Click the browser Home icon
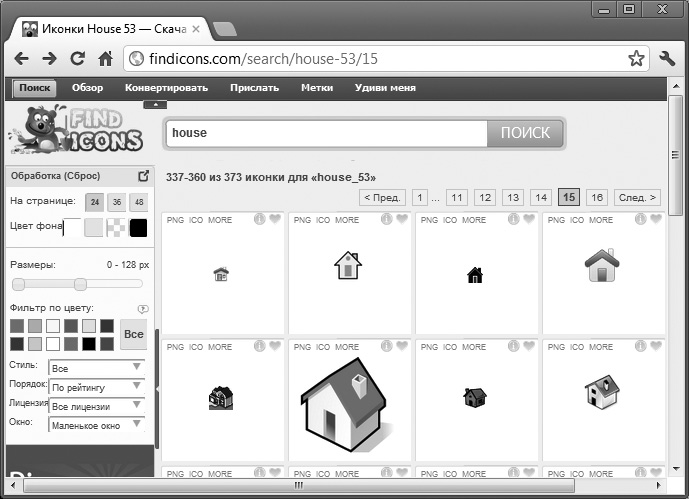The height and width of the screenshot is (499, 689). pyautogui.click(x=105, y=59)
